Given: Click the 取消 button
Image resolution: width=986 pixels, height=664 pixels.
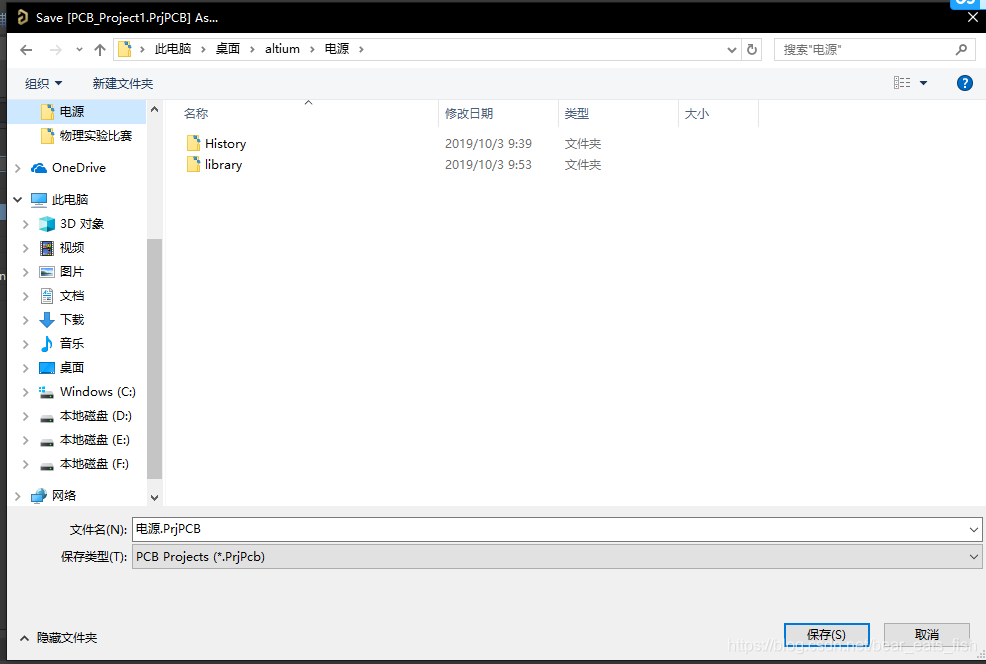Looking at the screenshot, I should (926, 635).
